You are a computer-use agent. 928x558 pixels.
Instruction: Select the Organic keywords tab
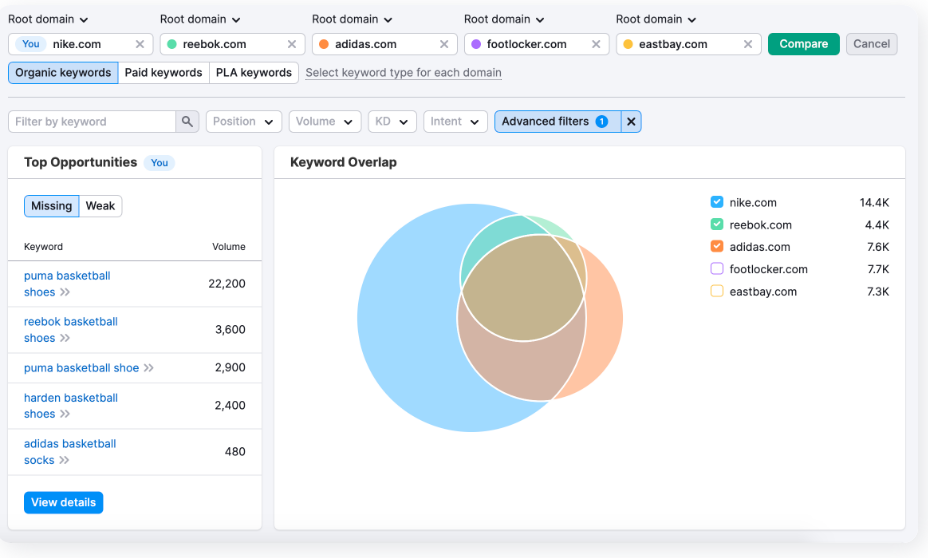tap(63, 73)
